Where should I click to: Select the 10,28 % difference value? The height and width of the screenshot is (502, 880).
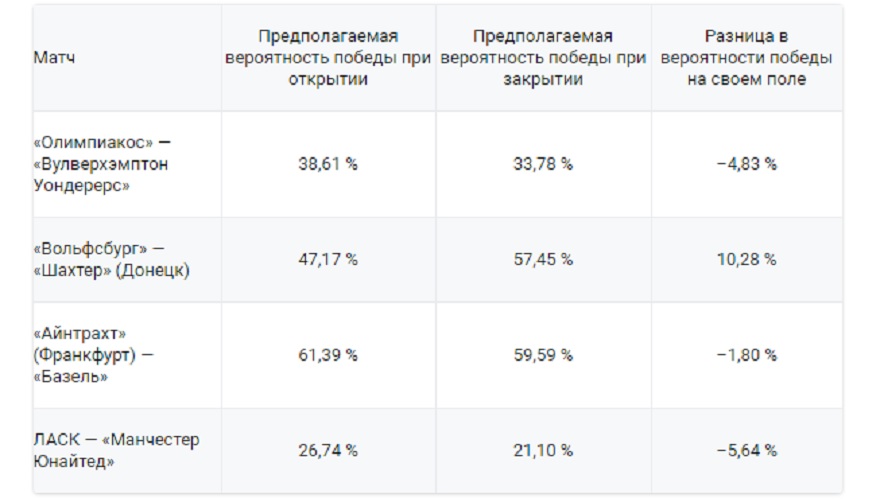pyautogui.click(x=746, y=259)
